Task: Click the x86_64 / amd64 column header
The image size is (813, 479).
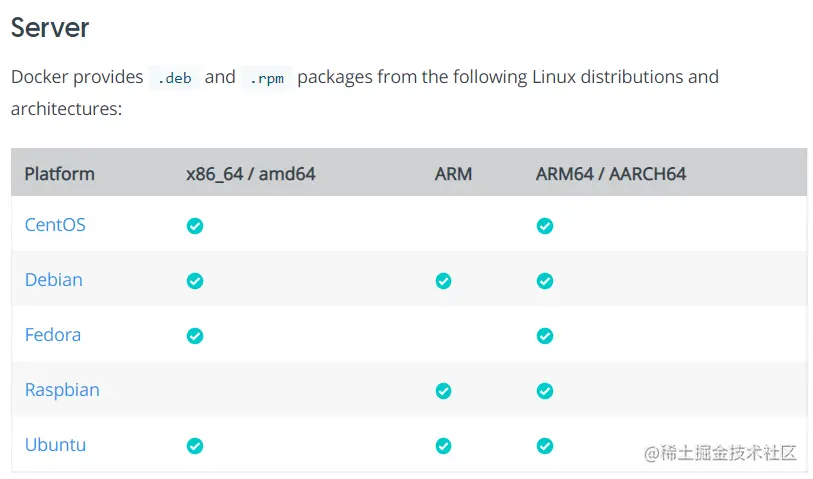Action: (x=250, y=174)
